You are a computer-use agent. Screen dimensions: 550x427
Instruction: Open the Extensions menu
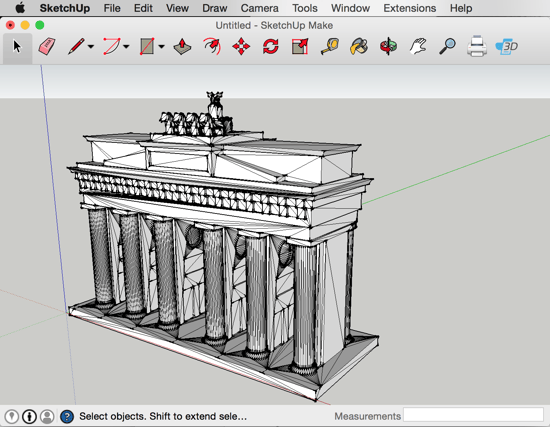click(x=410, y=8)
